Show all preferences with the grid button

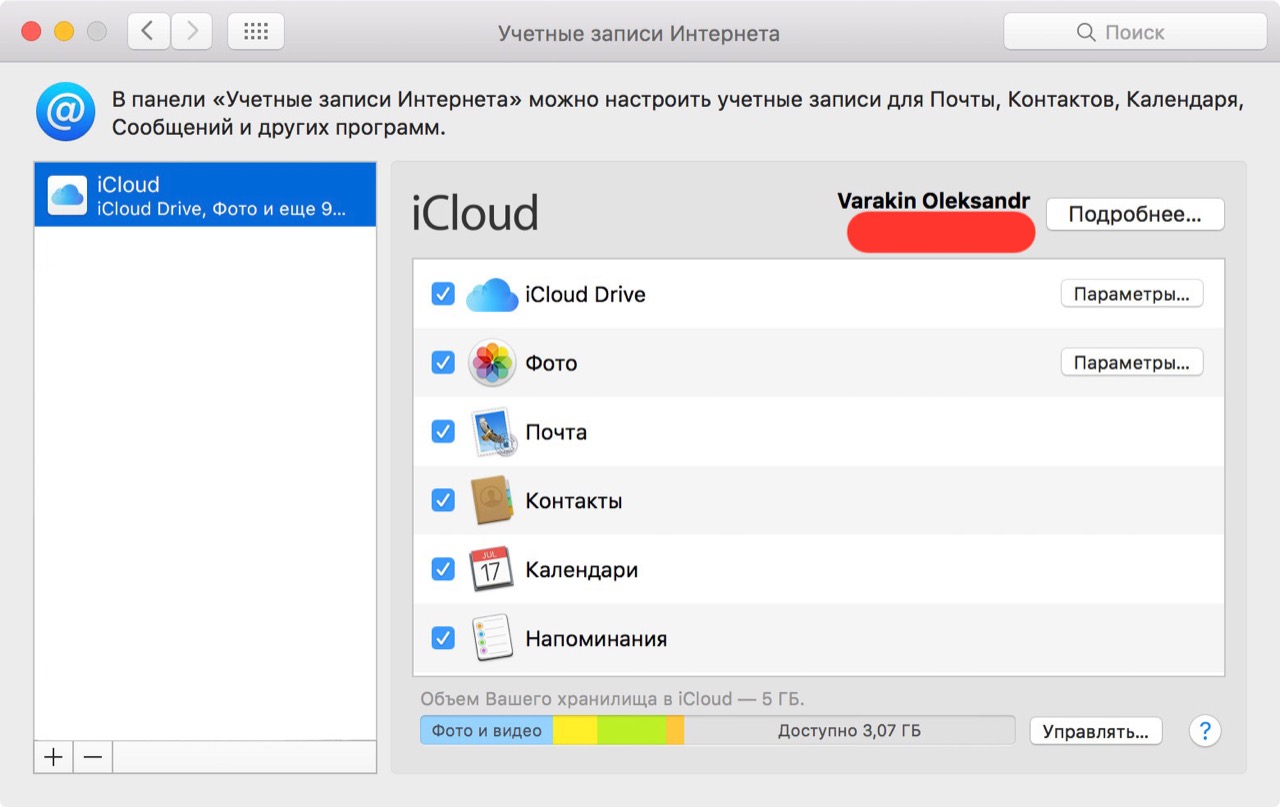click(256, 32)
